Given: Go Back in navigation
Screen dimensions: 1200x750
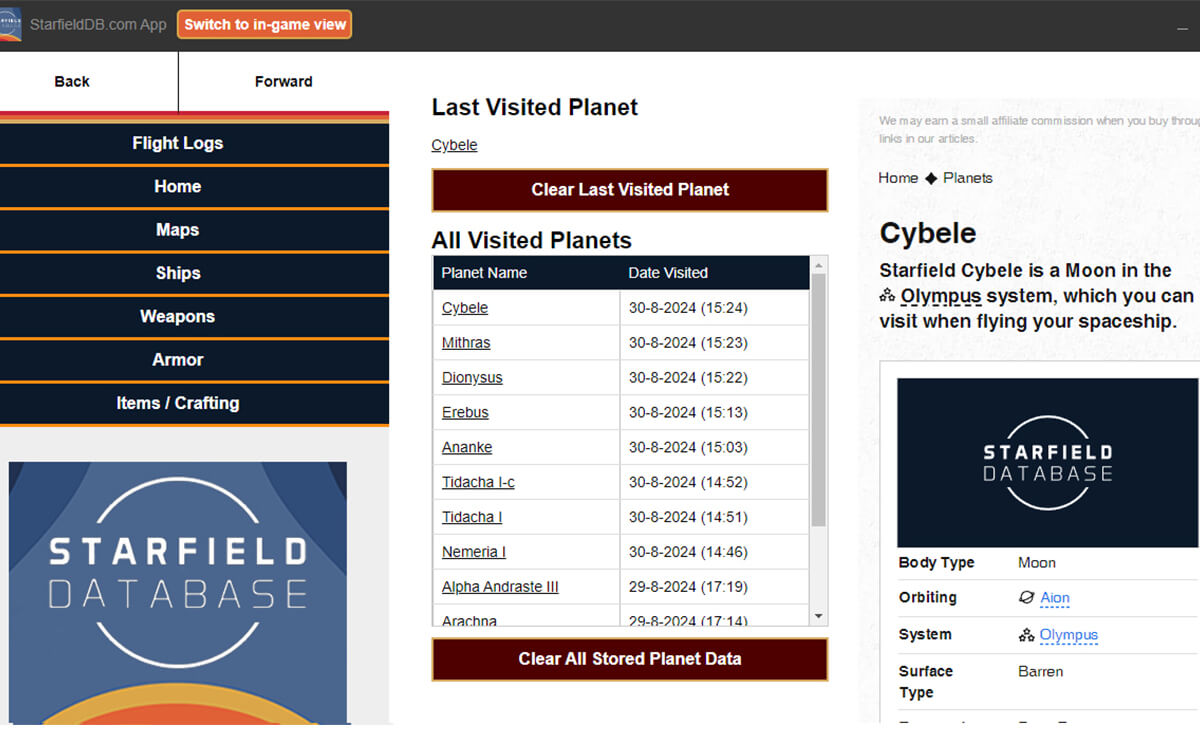Looking at the screenshot, I should click(72, 81).
